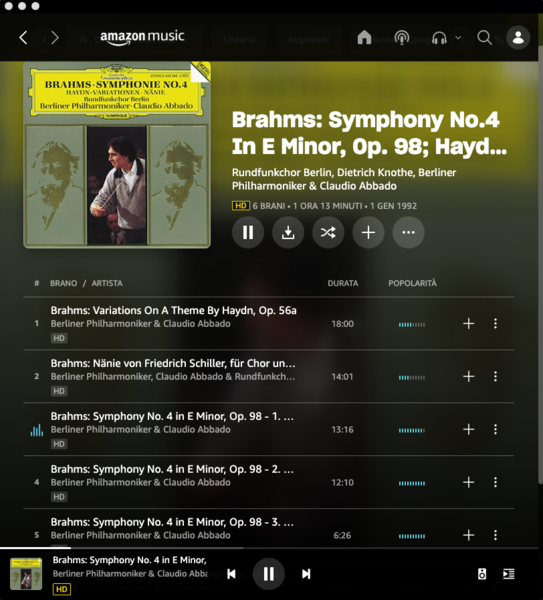
Task: Add Nänie von Friedrich Schiller track to library
Action: coord(468,377)
